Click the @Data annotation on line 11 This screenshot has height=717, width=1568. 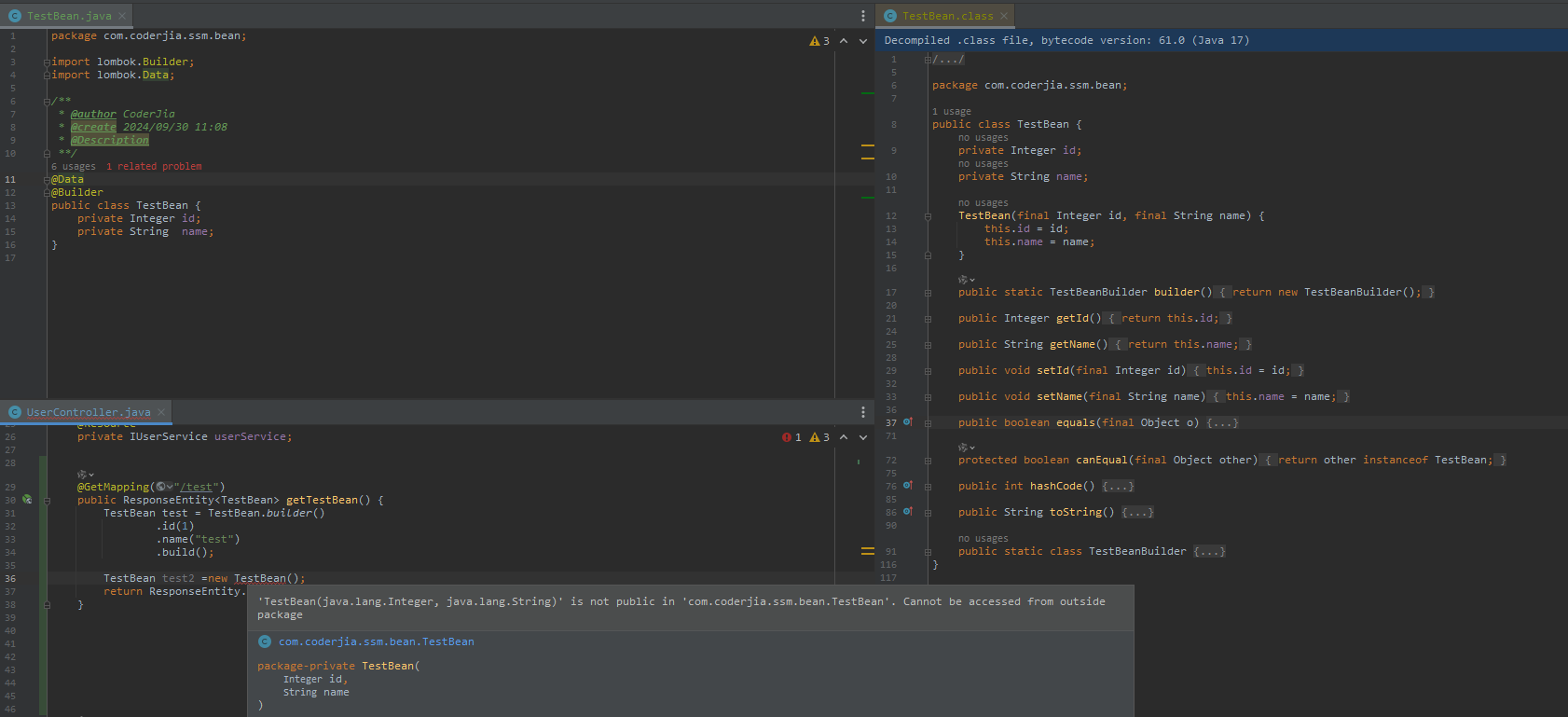67,179
